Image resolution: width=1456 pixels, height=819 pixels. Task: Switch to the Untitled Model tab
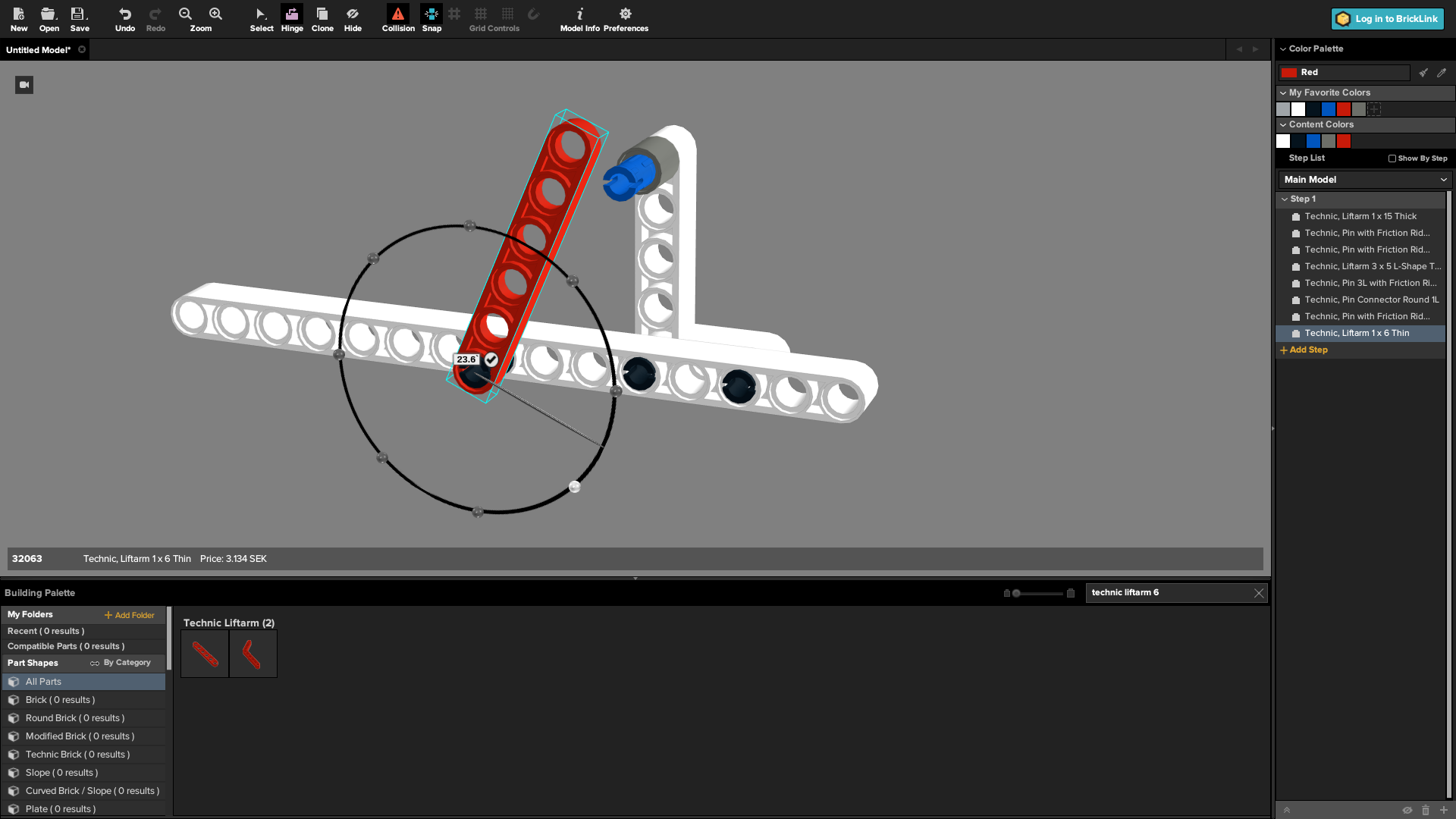[38, 50]
